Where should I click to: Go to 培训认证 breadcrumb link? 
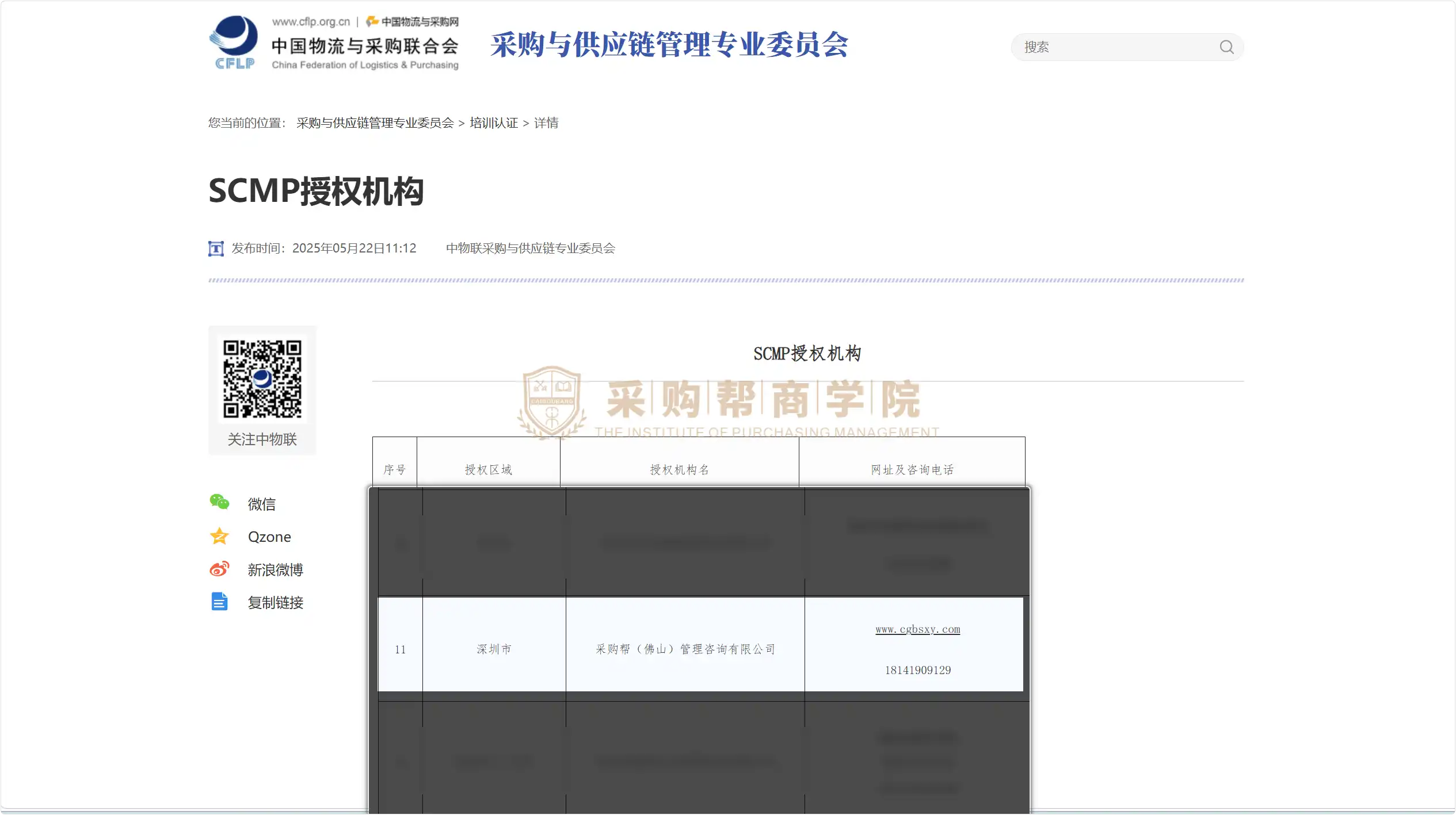[494, 123]
